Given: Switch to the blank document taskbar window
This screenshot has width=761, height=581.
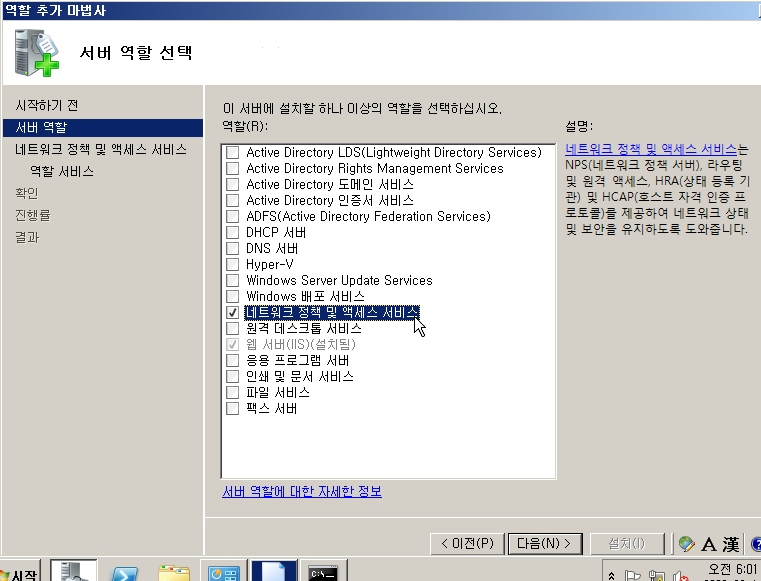Looking at the screenshot, I should point(274,572).
